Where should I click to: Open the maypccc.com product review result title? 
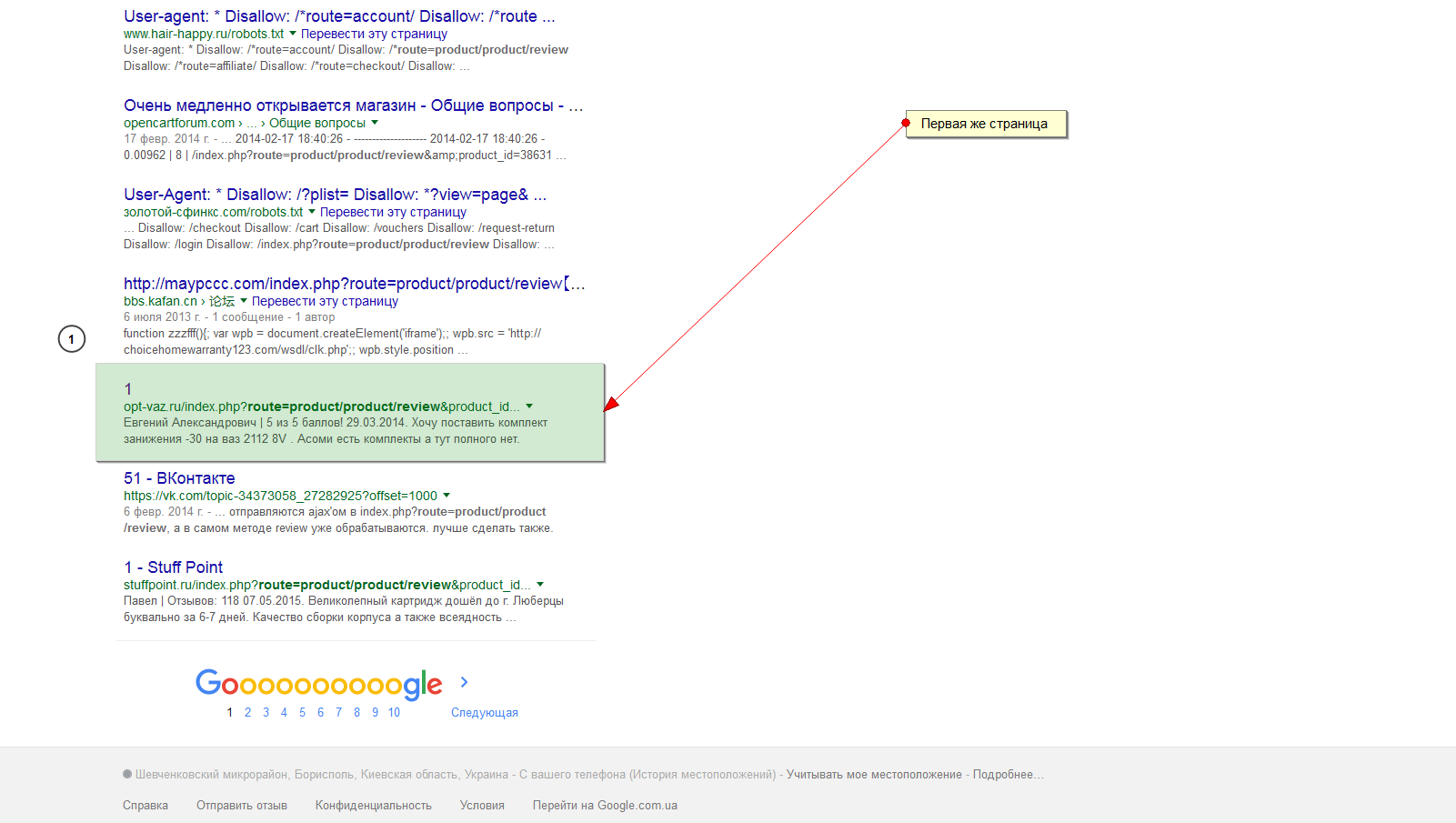355,284
